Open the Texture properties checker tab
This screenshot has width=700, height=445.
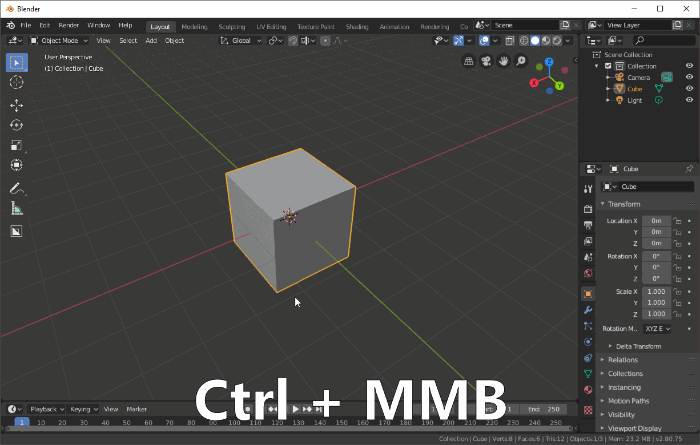tap(588, 410)
